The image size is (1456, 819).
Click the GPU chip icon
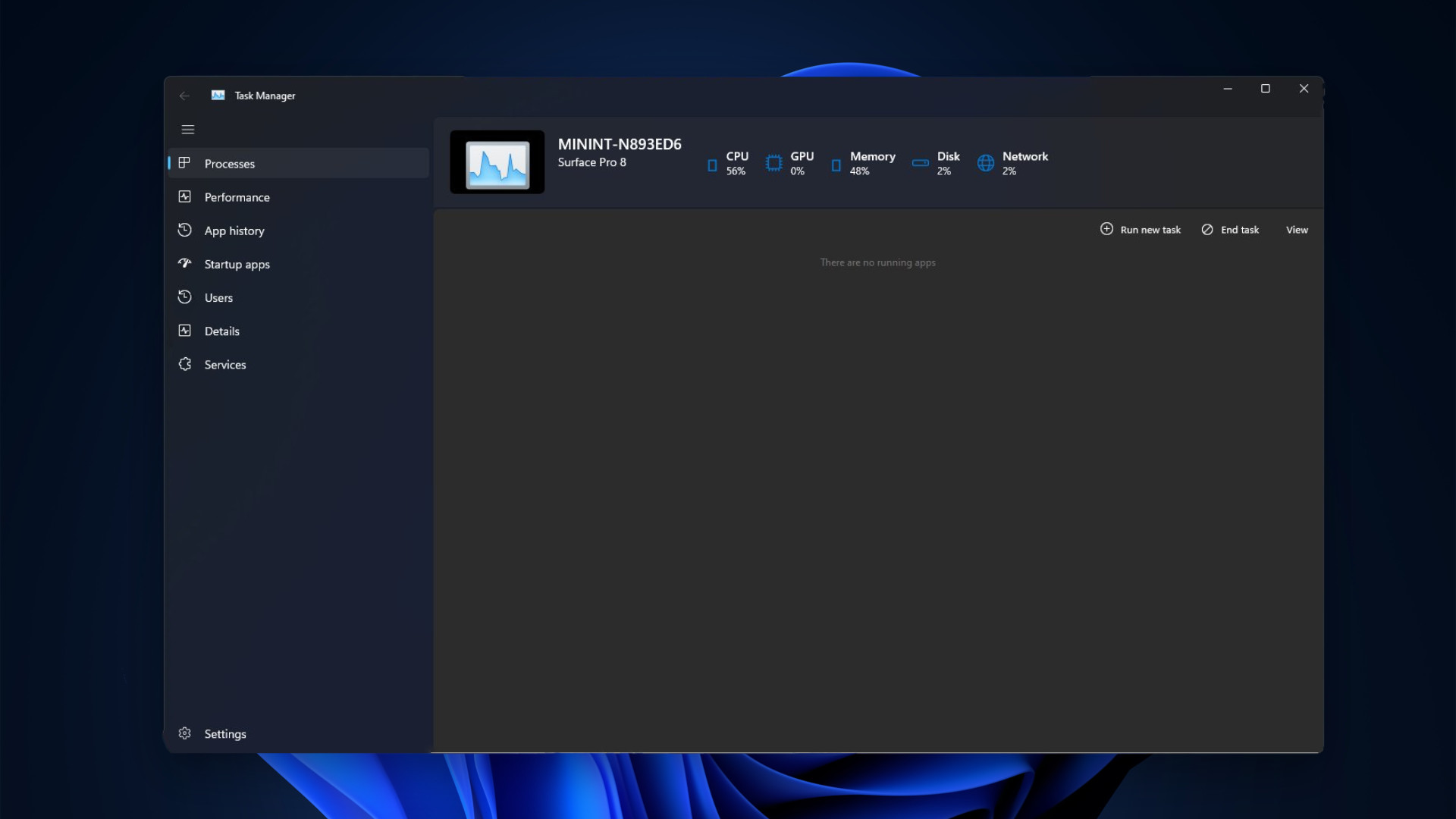point(773,163)
